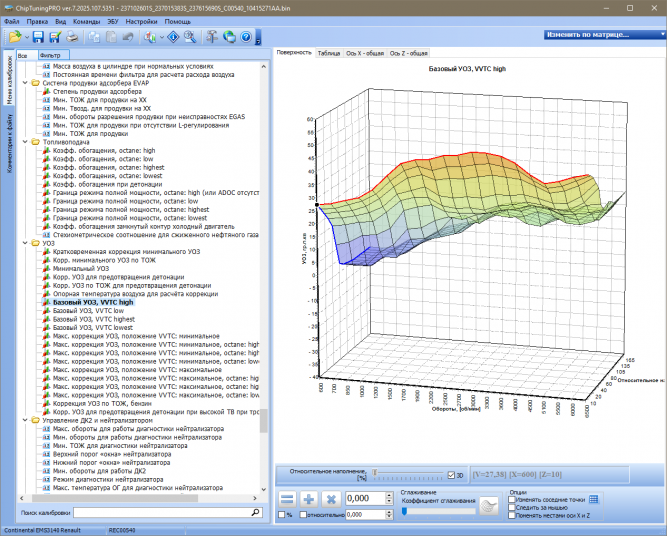Enable Следить за мышью checkbox
This screenshot has height=536, width=667.
coord(512,507)
